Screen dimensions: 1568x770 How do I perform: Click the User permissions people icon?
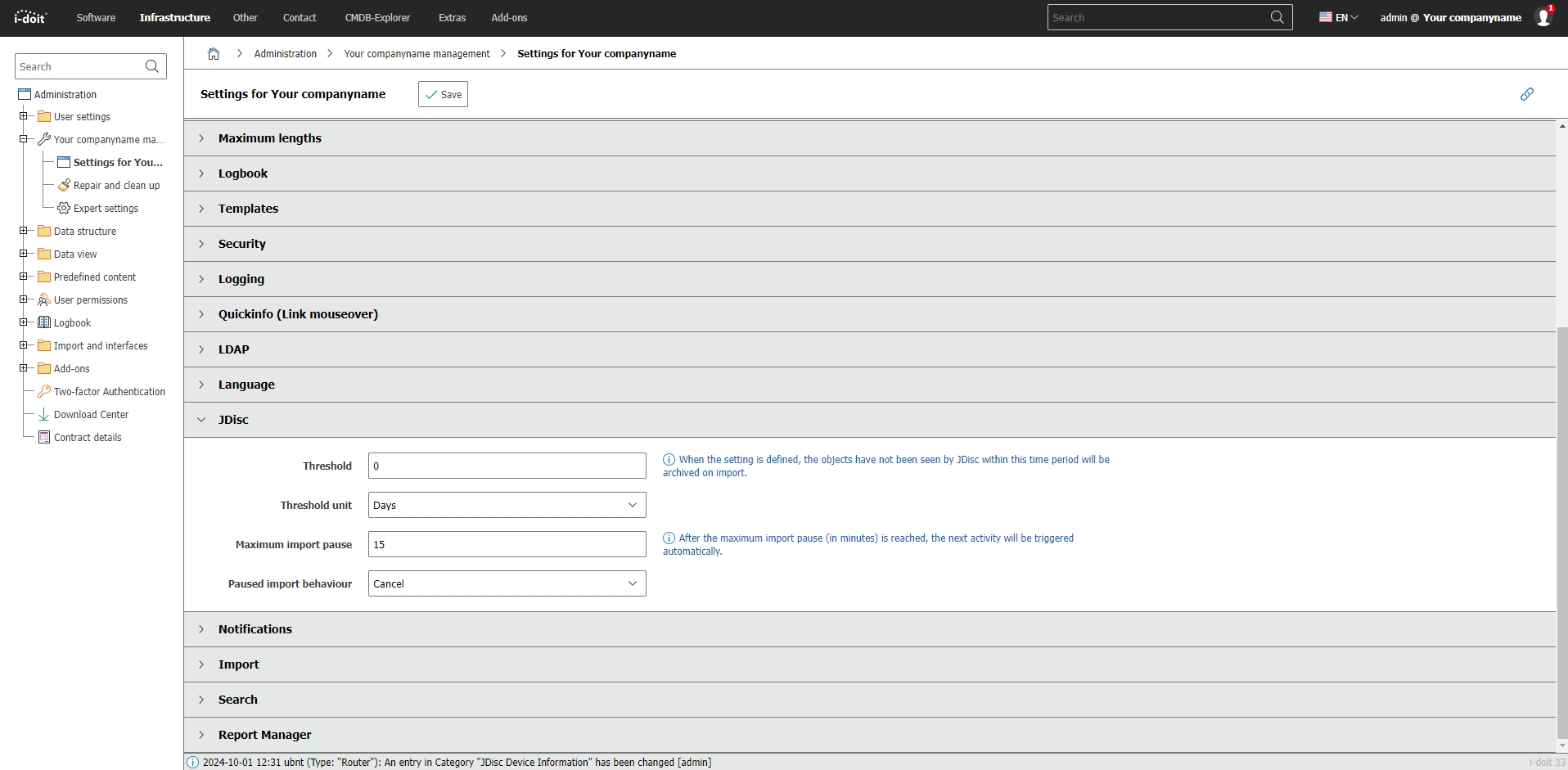coord(44,299)
